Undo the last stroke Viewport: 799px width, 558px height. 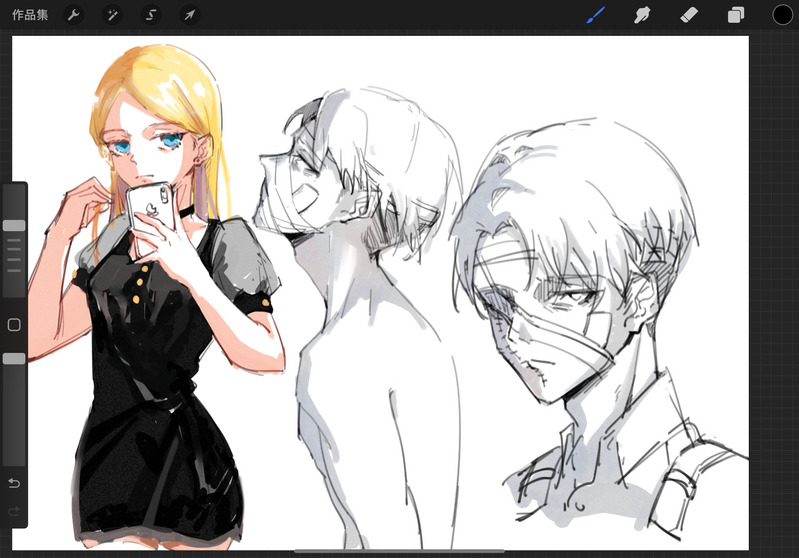(x=14, y=483)
